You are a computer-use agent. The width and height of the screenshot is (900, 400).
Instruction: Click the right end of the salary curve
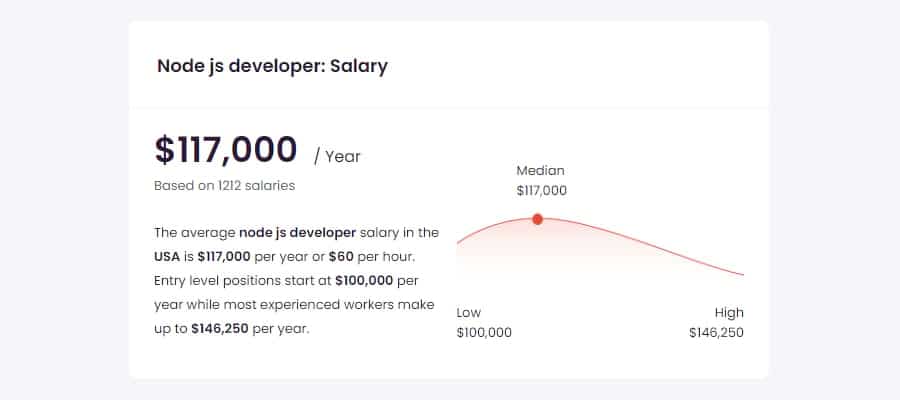pyautogui.click(x=742, y=274)
